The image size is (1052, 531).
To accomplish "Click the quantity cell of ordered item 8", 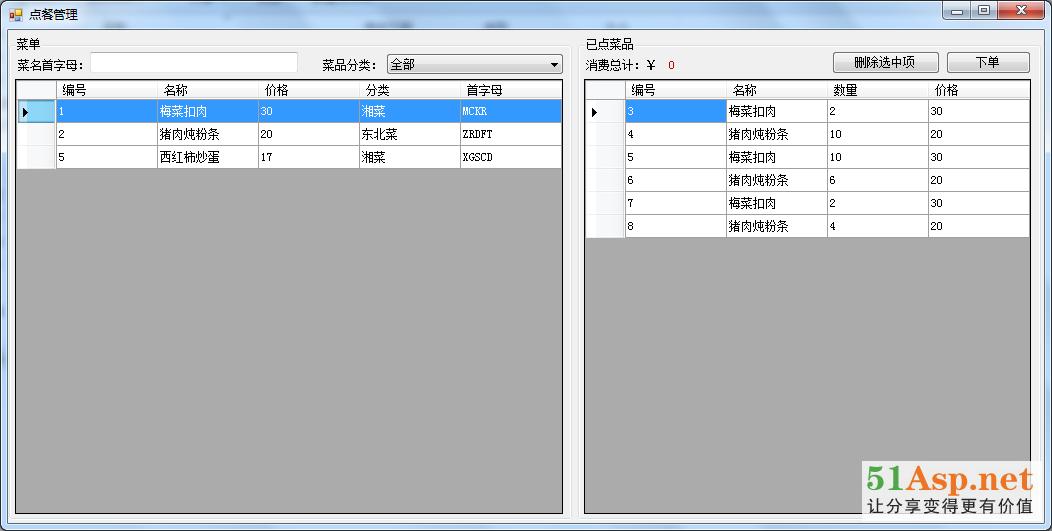I will [877, 227].
